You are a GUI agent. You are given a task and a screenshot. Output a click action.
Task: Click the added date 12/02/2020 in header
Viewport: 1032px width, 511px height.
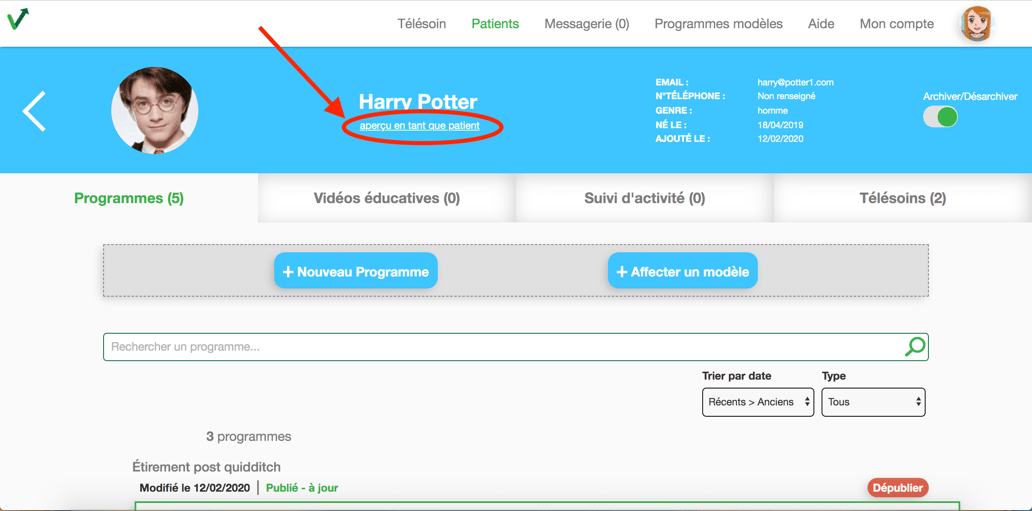781,138
